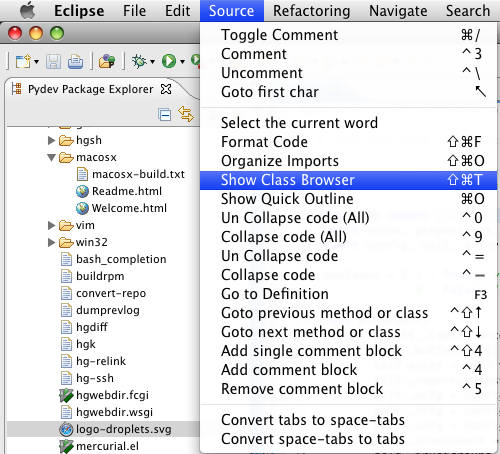
Task: Select the convert-repo file
Action: tap(111, 293)
